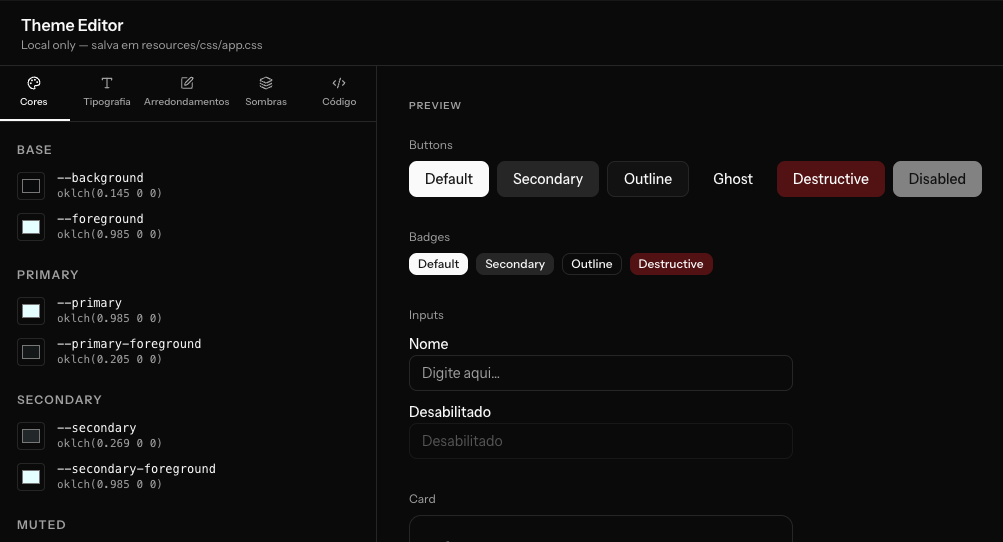Image resolution: width=1003 pixels, height=542 pixels.
Task: Click the Theme Editor title
Action: [x=72, y=26]
